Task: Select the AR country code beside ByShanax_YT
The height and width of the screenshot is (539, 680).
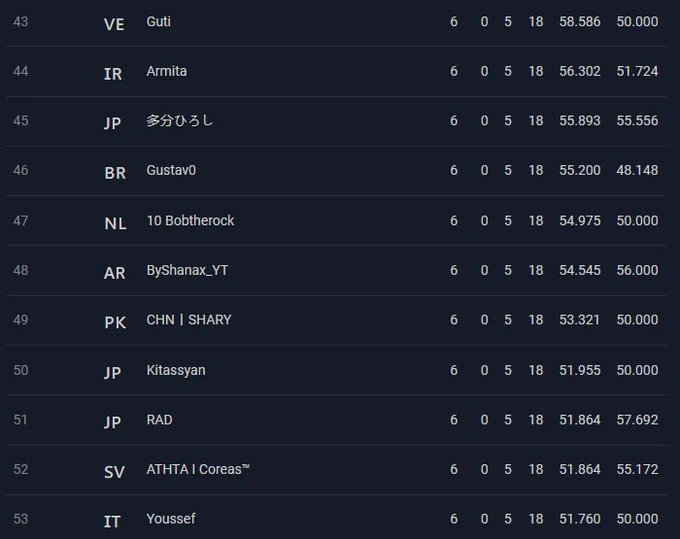Action: [114, 273]
